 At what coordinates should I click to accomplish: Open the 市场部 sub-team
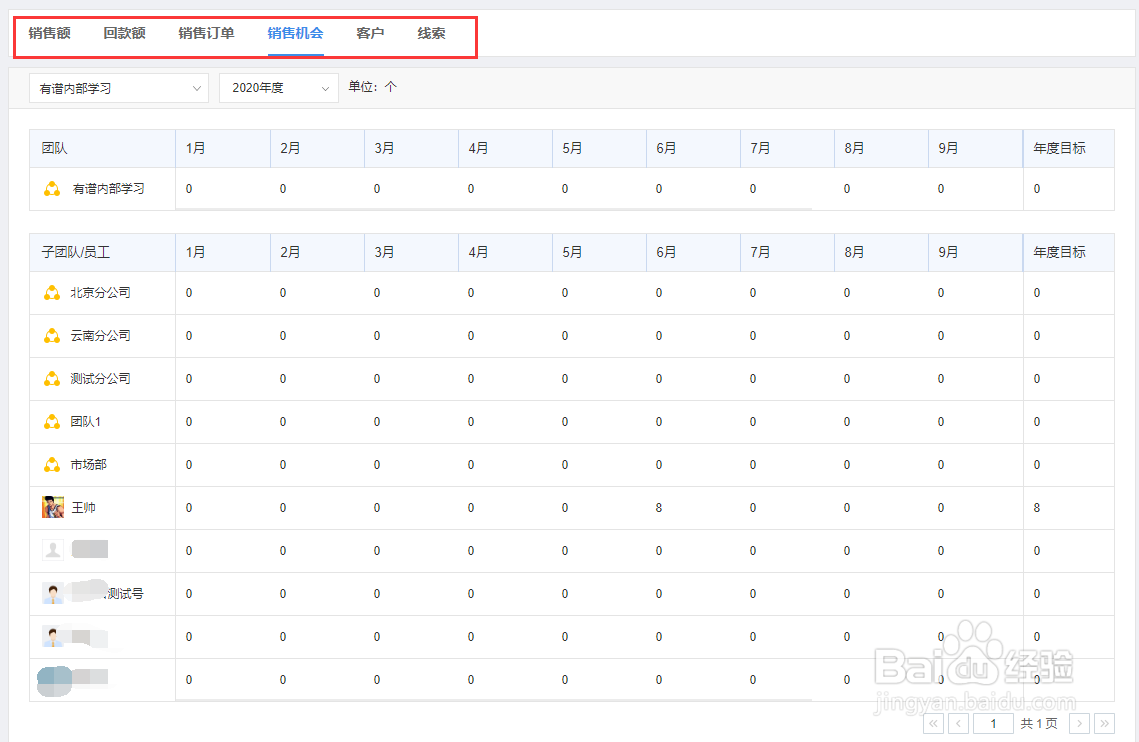(89, 464)
